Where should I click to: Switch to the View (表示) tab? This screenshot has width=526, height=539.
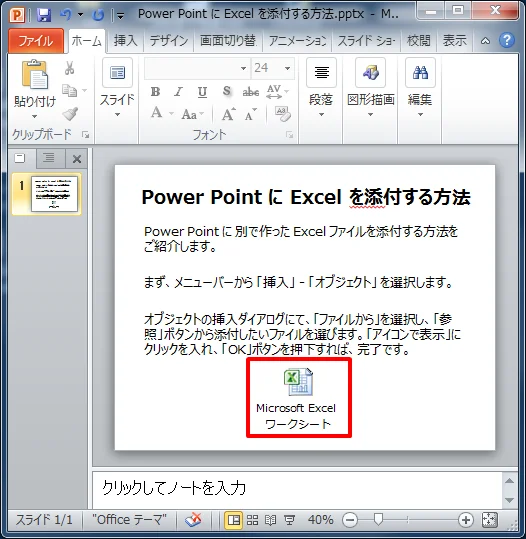[x=454, y=41]
